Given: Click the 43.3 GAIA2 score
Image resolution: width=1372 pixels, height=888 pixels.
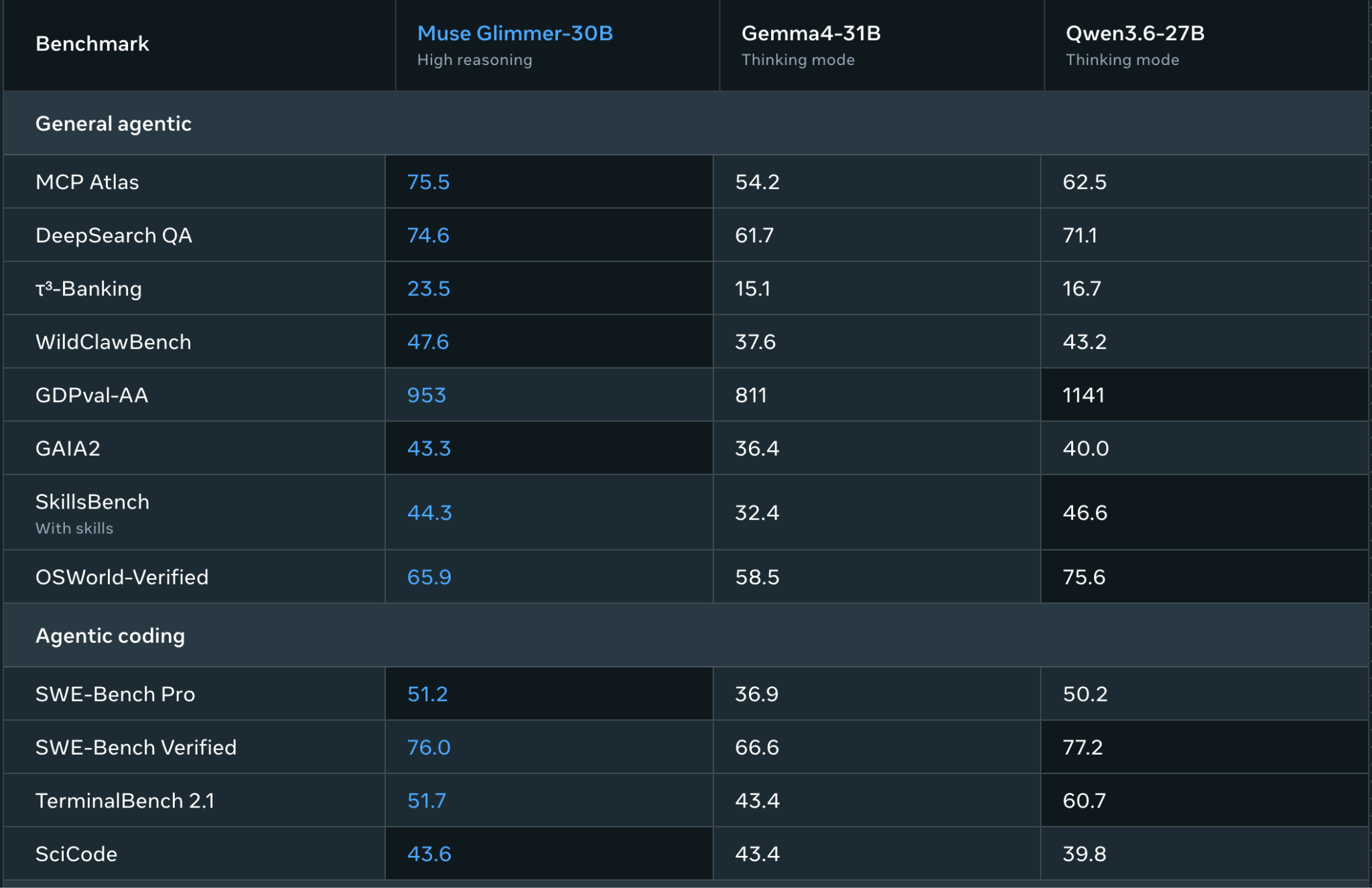Looking at the screenshot, I should [429, 448].
